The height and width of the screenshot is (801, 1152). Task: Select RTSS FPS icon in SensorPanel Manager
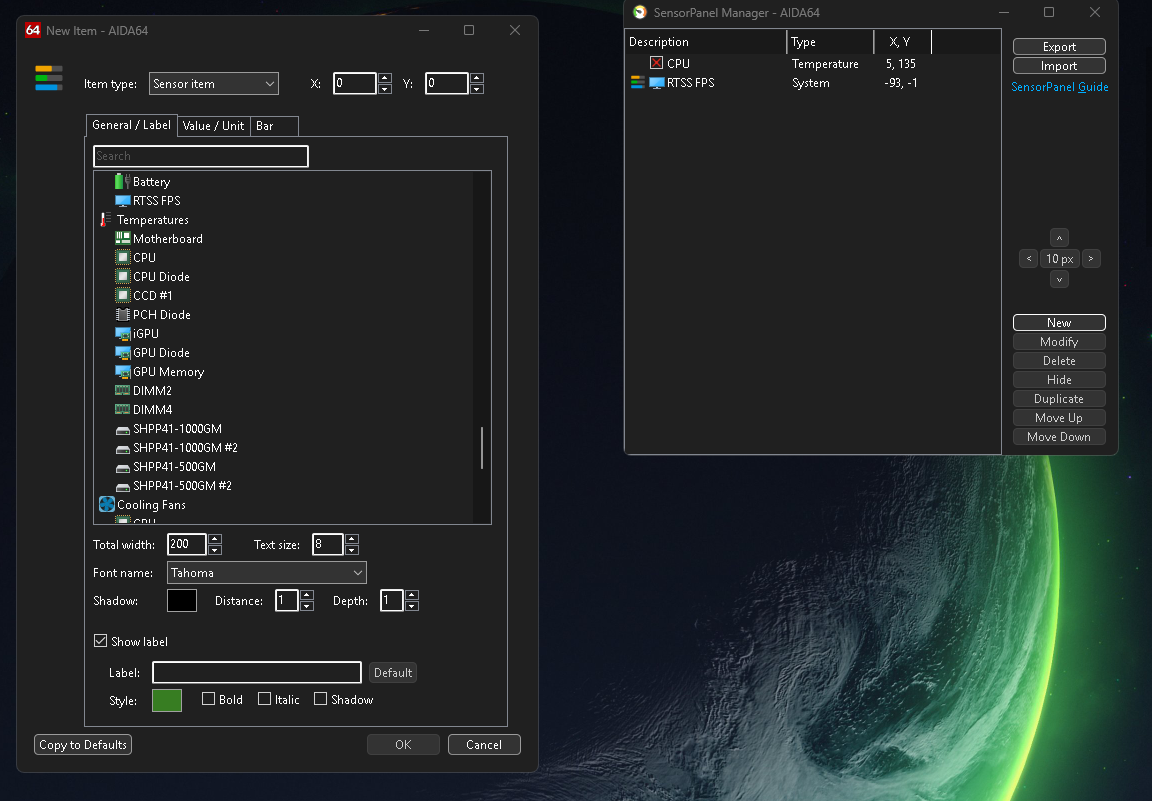[x=656, y=83]
